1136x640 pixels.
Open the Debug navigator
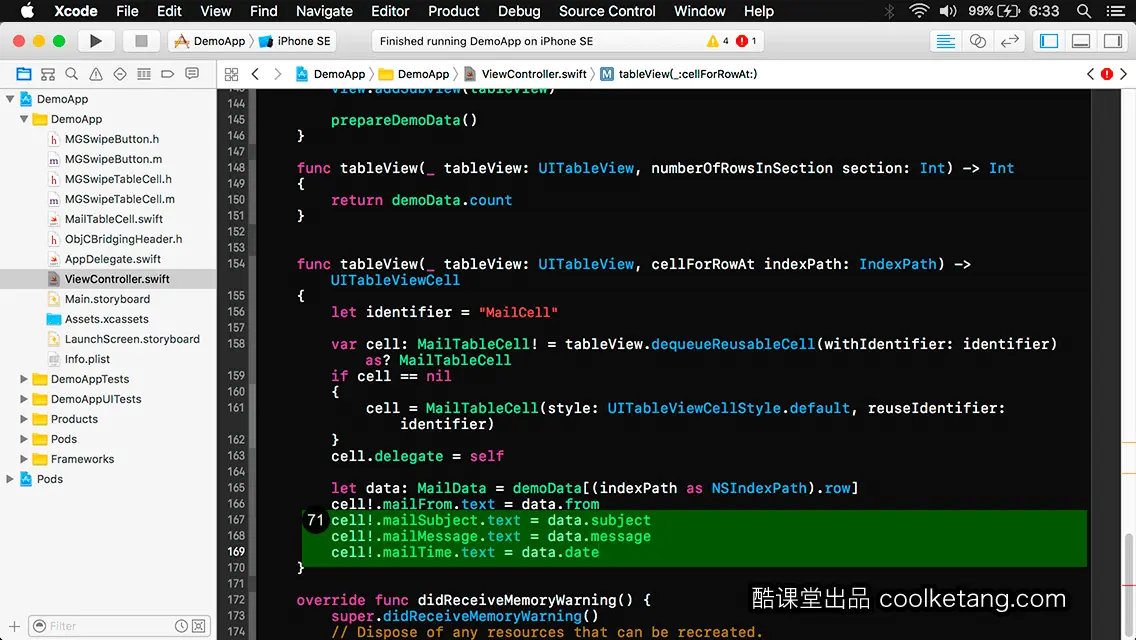pyautogui.click(x=144, y=74)
